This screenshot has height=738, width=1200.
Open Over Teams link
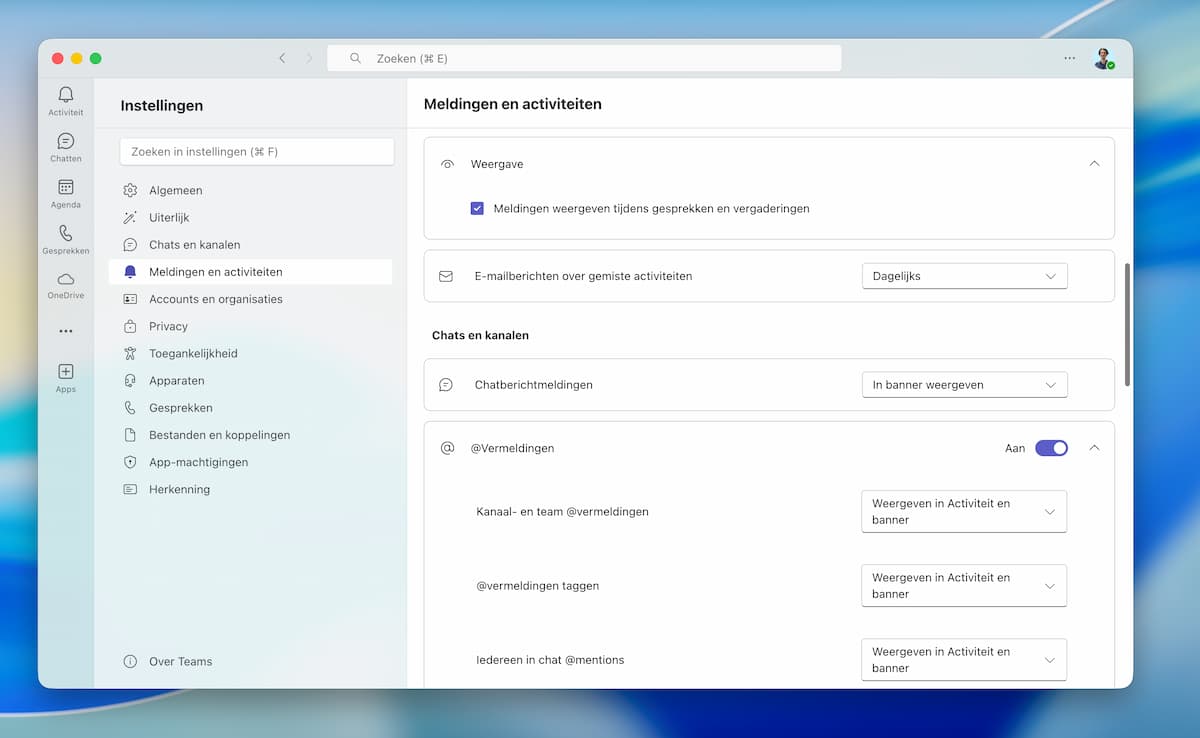[x=180, y=661]
